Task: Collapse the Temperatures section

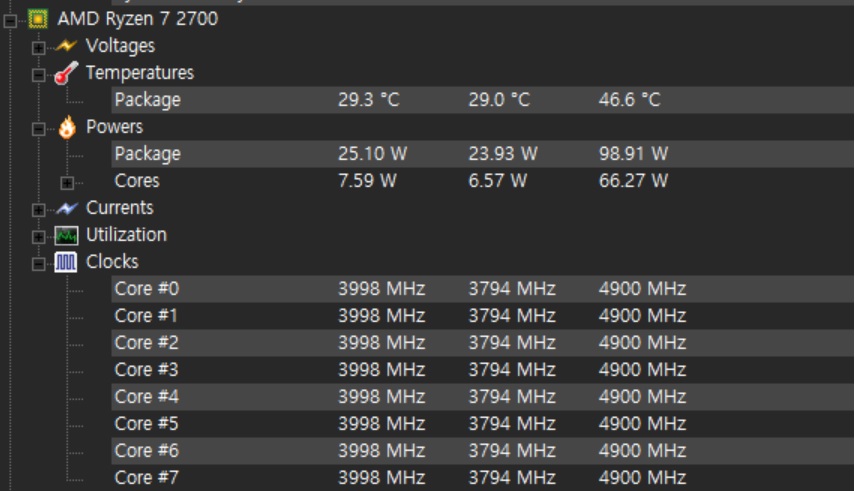Action: click(38, 75)
